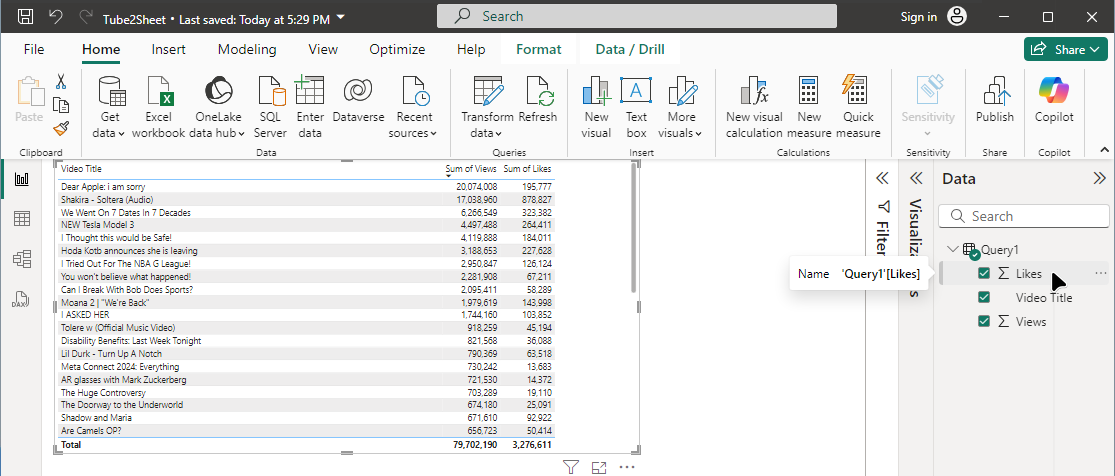The height and width of the screenshot is (476, 1115).
Task: Click the Save icon in title bar
Action: [x=25, y=16]
